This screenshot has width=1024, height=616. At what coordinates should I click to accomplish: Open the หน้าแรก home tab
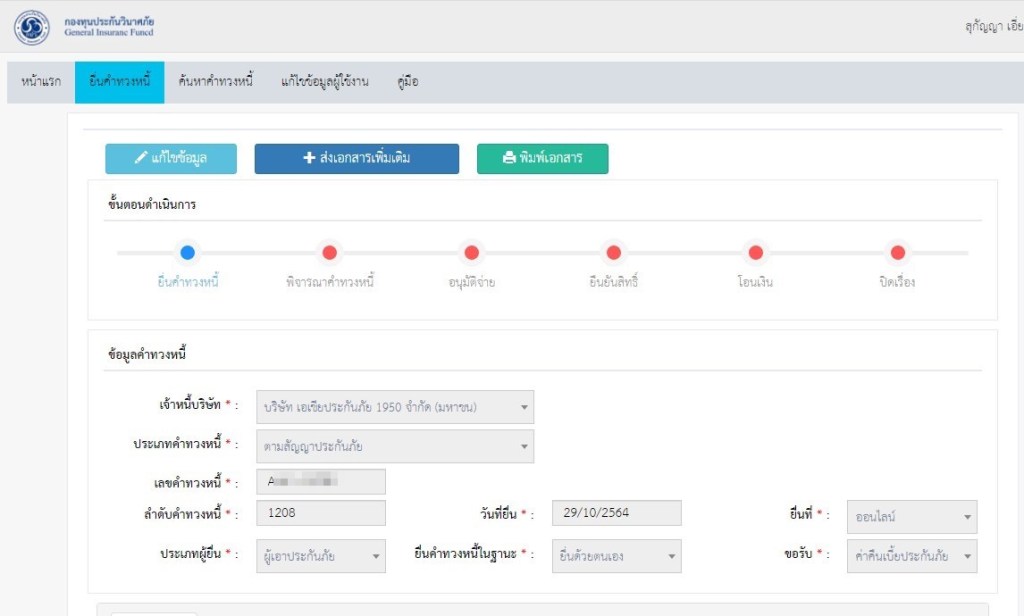click(x=41, y=82)
